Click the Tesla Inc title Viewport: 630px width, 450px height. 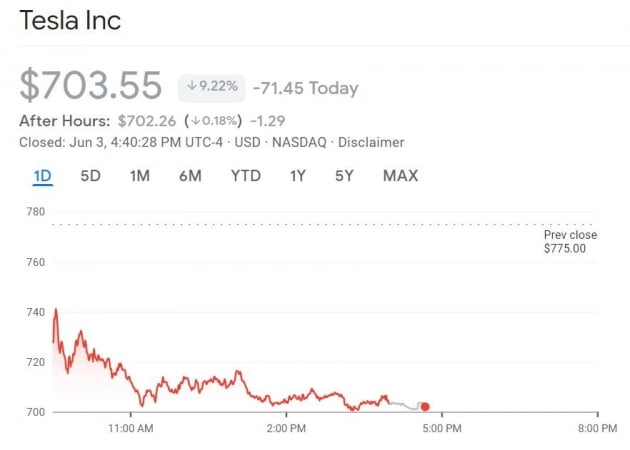pyautogui.click(x=70, y=20)
